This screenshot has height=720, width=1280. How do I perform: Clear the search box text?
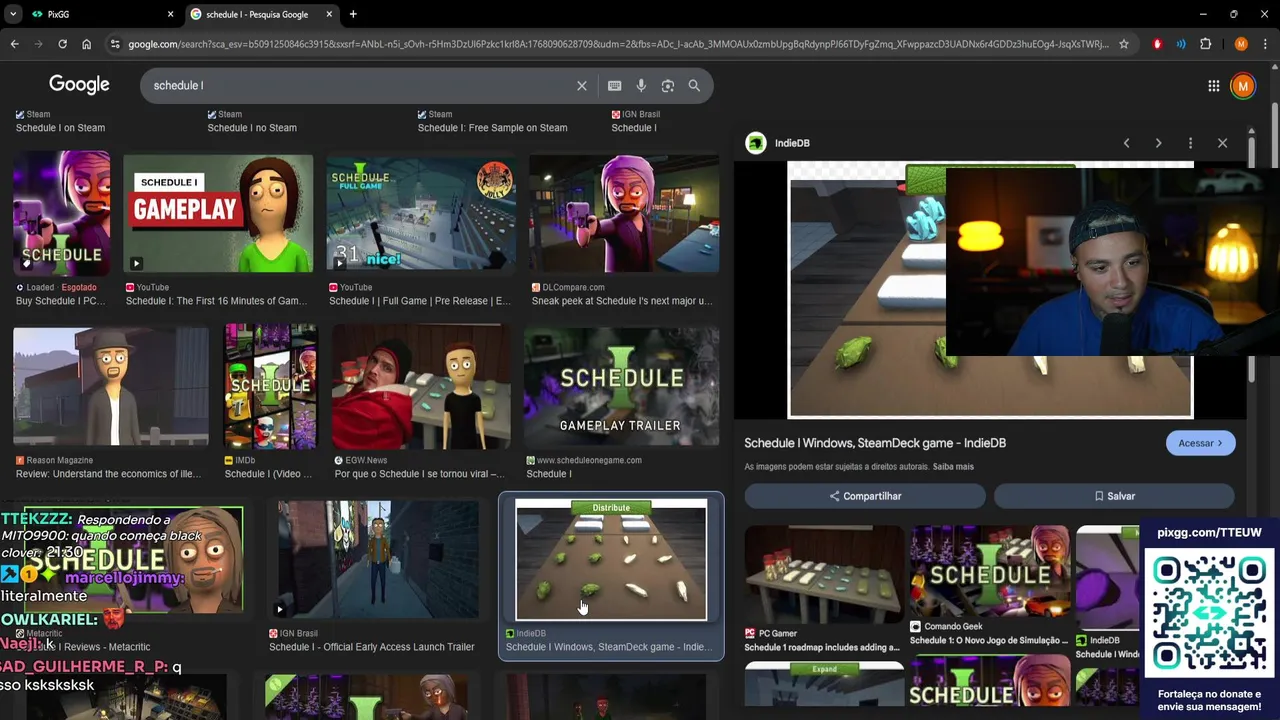(581, 86)
